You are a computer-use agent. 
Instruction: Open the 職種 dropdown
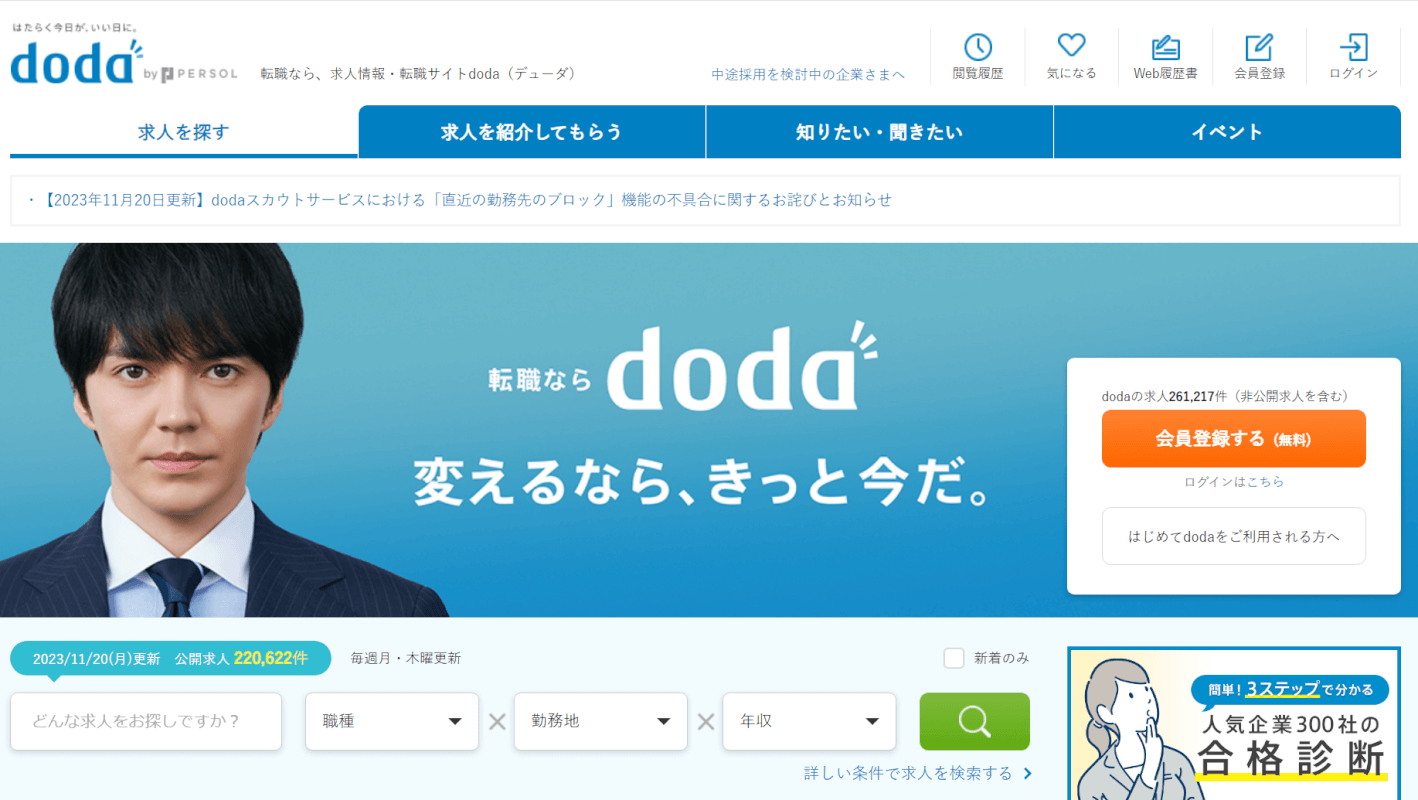392,721
